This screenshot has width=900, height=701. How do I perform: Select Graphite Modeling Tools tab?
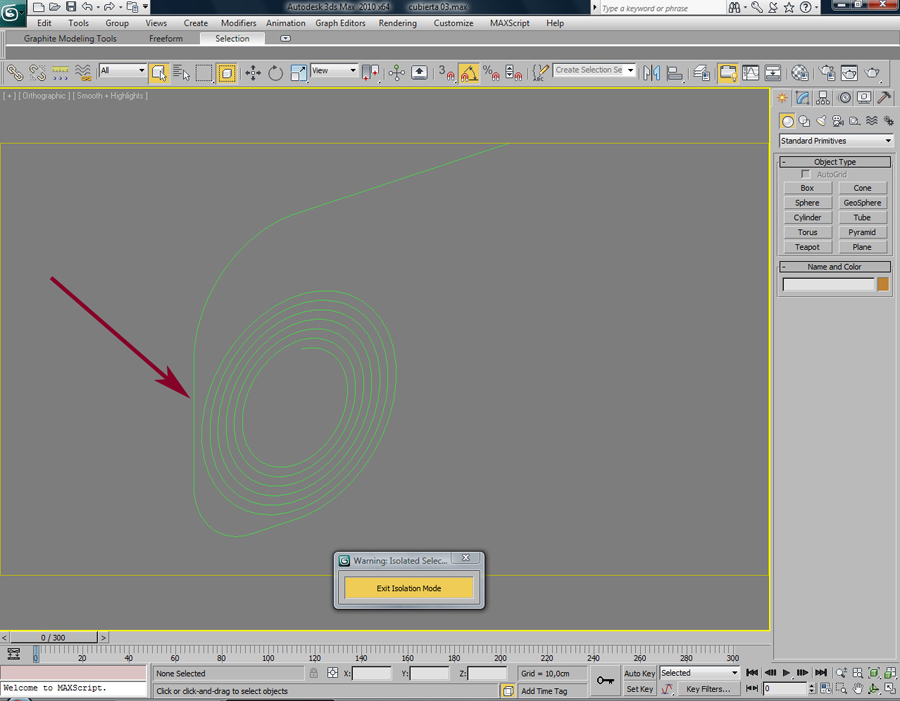(70, 38)
